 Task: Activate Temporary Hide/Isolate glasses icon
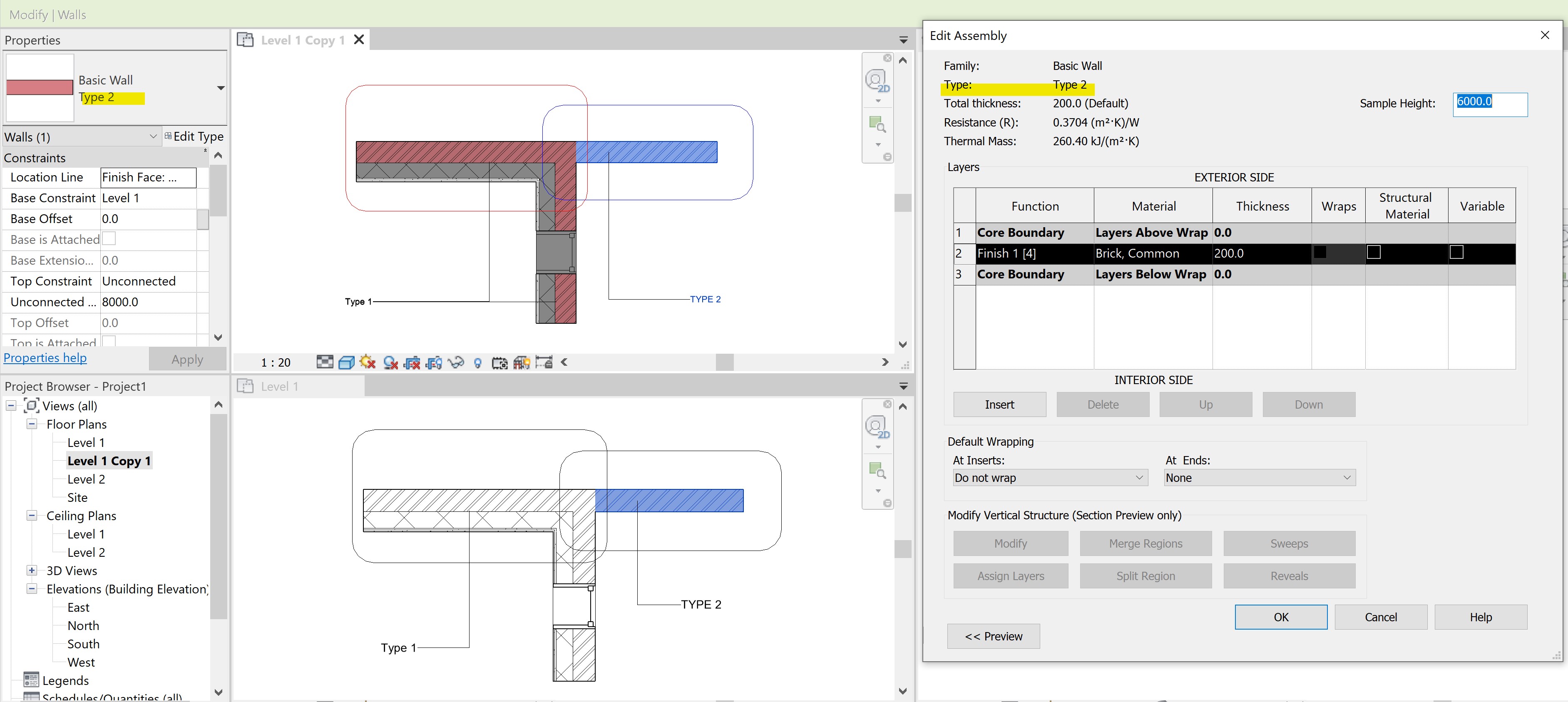pos(457,362)
